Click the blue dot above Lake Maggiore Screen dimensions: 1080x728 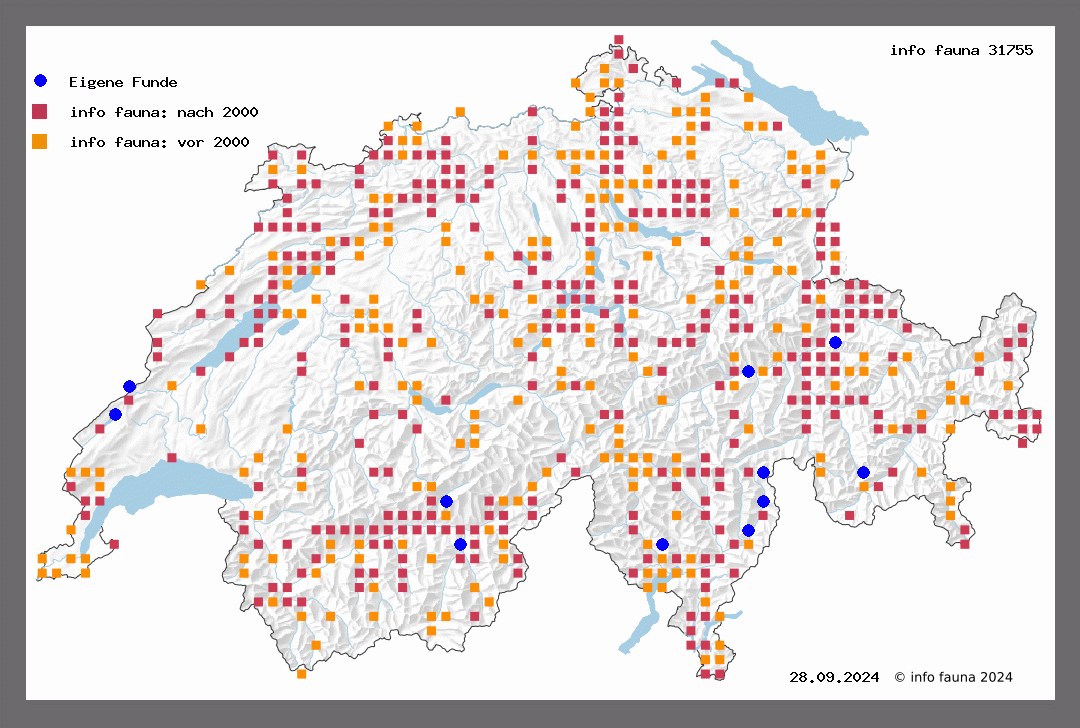(662, 544)
